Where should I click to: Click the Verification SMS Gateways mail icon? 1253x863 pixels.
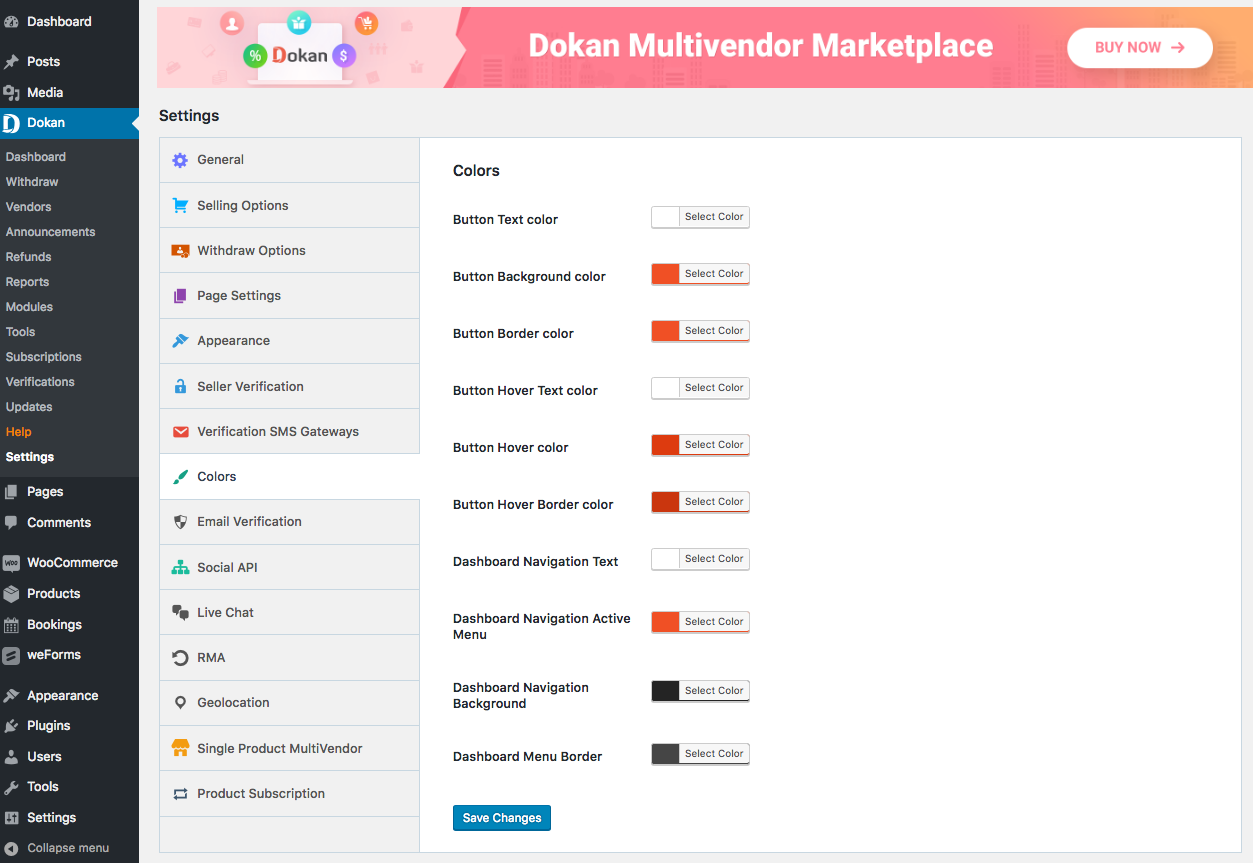pos(180,432)
